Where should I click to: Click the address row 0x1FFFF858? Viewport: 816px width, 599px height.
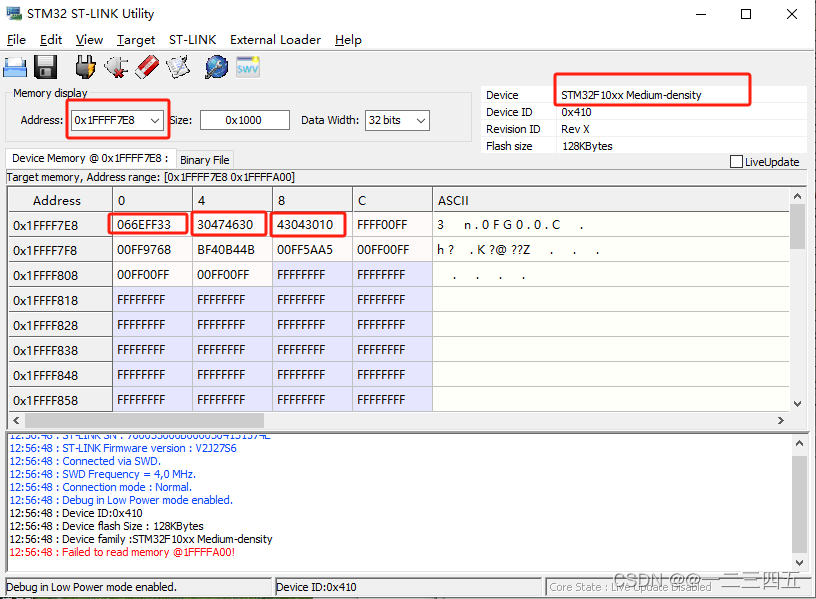[x=60, y=400]
